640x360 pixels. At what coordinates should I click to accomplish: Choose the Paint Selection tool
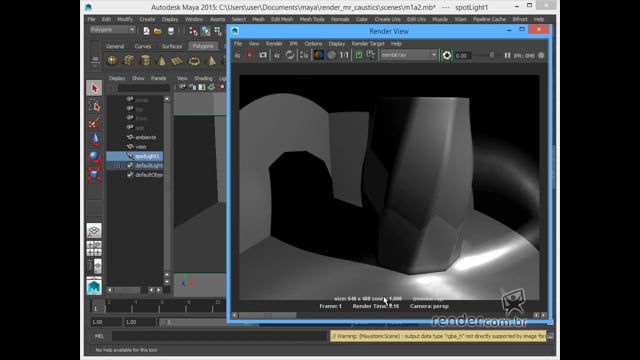coord(94,123)
